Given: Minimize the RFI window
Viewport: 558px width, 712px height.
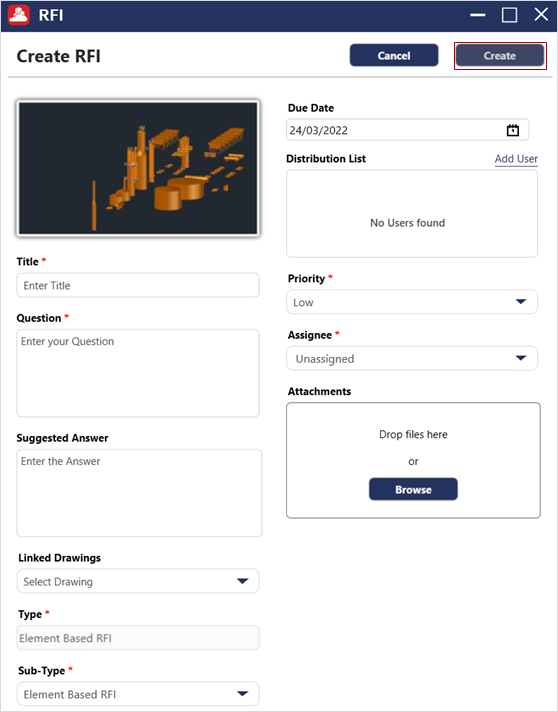Looking at the screenshot, I should point(478,15).
